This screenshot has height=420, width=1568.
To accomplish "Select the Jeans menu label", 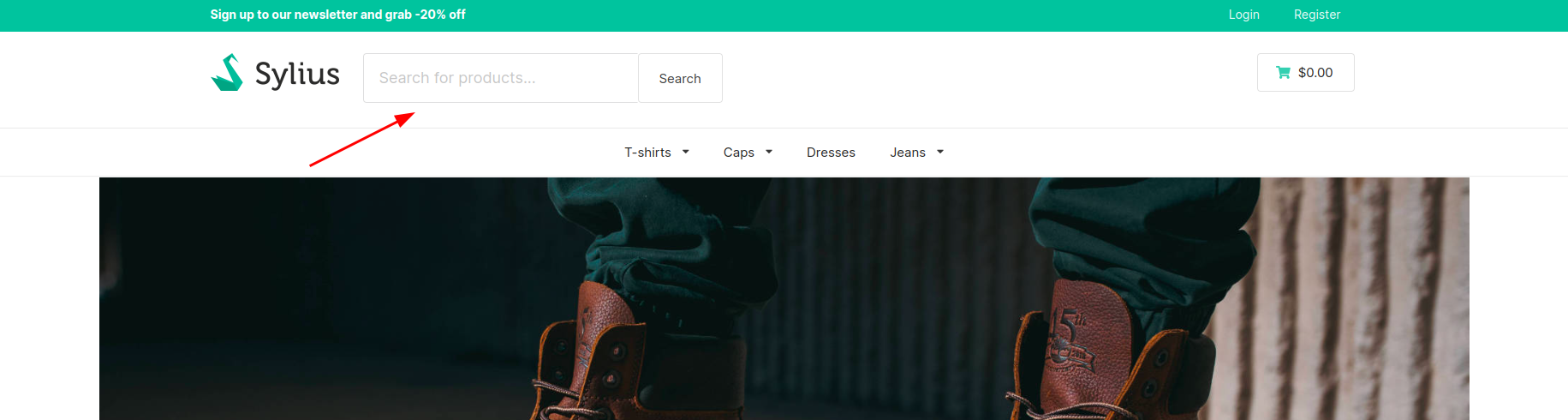I will tap(907, 153).
